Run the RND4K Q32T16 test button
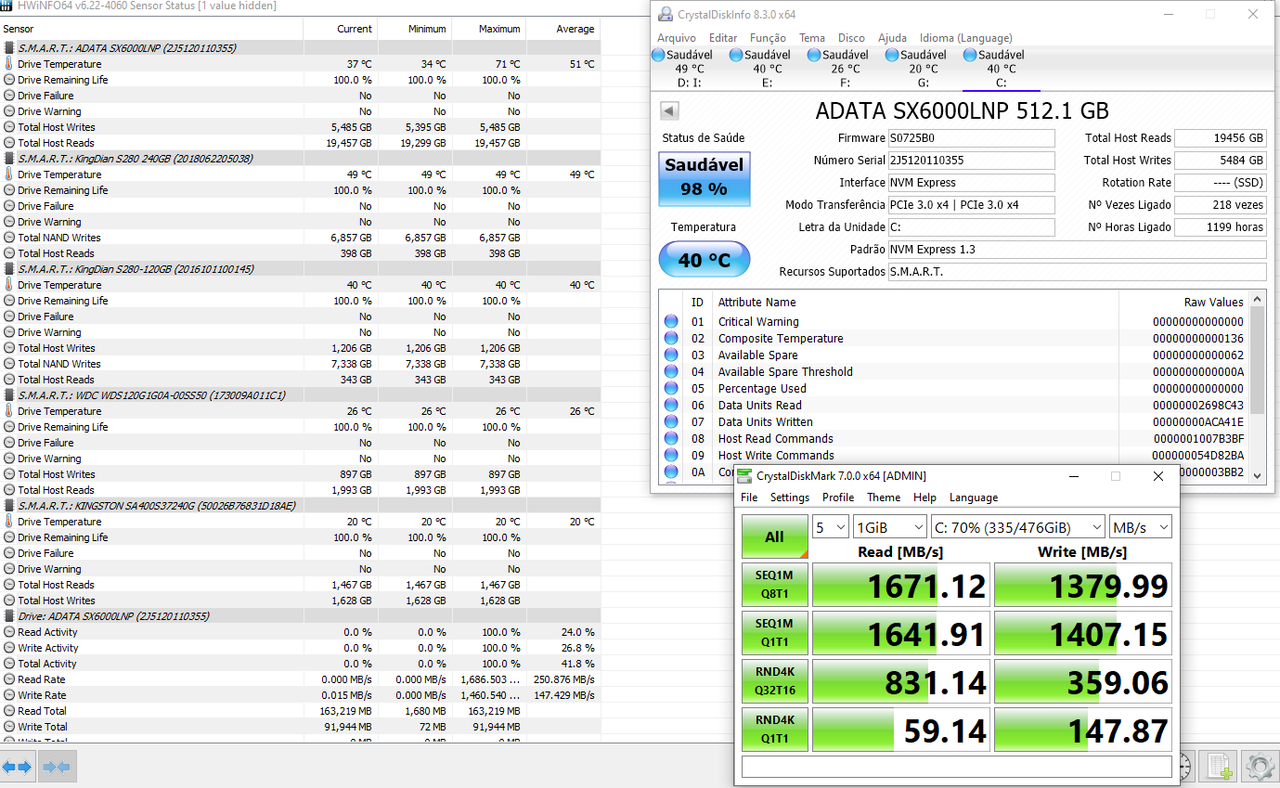The width and height of the screenshot is (1280, 788). (x=774, y=681)
